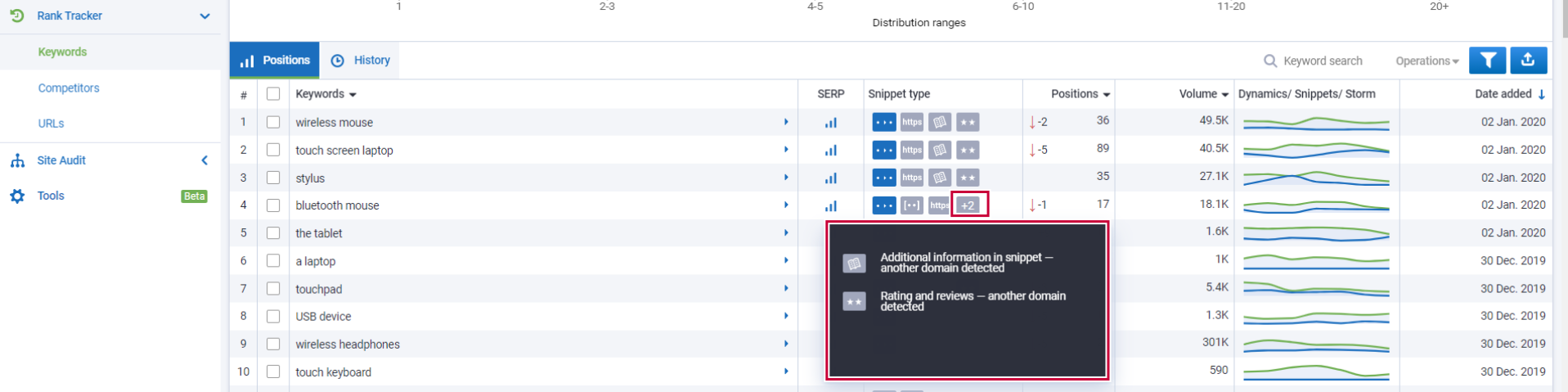1568x392 pixels.
Task: Check the touch screen laptop checkbox
Action: [273, 150]
